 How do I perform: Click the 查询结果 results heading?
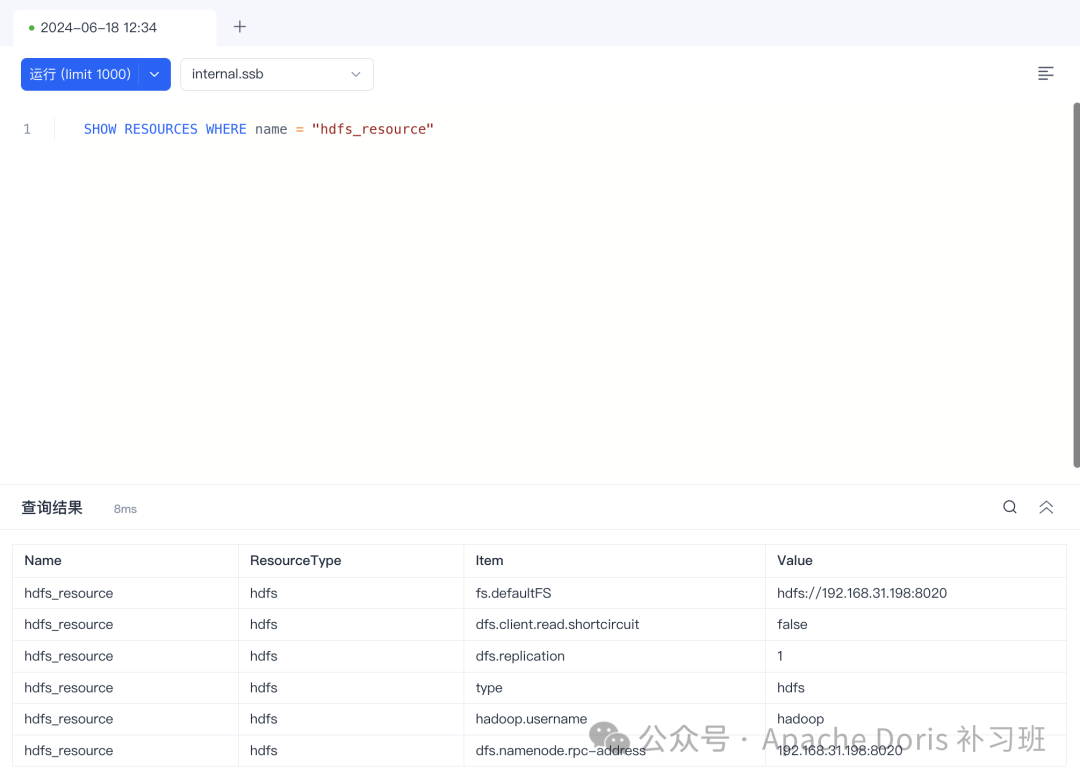(x=52, y=508)
